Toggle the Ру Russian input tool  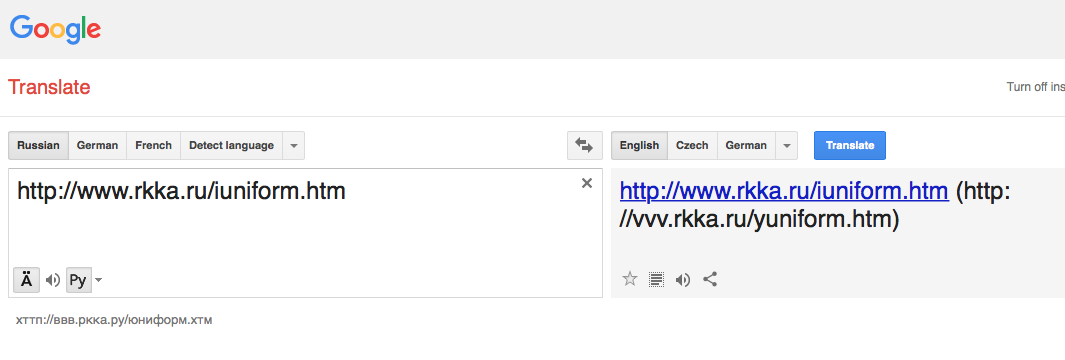[79, 280]
